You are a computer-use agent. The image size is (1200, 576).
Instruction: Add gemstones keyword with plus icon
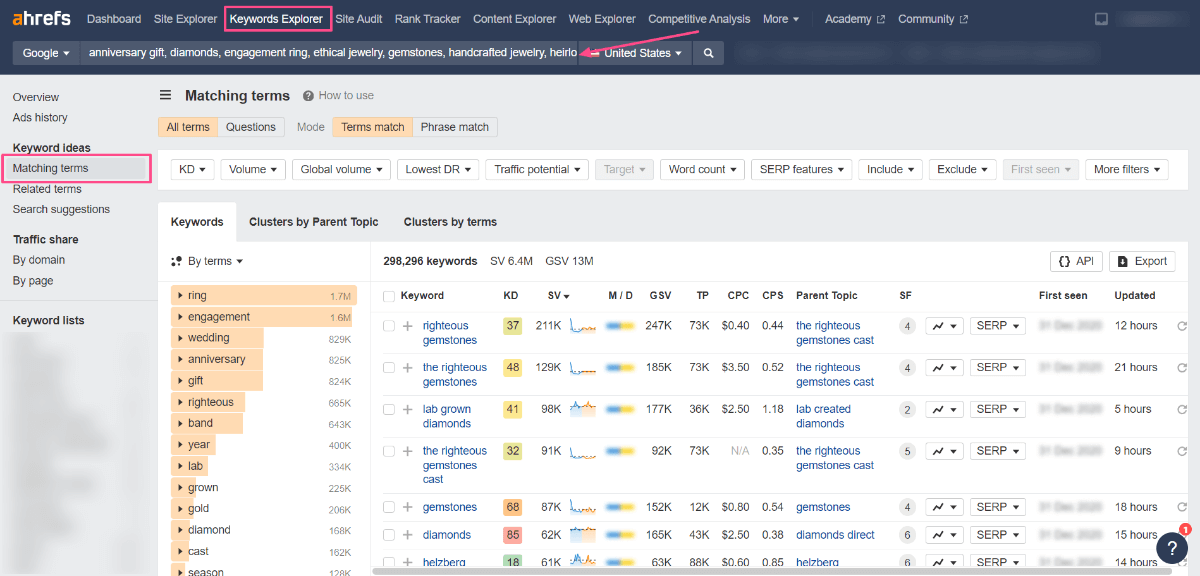pyautogui.click(x=407, y=507)
